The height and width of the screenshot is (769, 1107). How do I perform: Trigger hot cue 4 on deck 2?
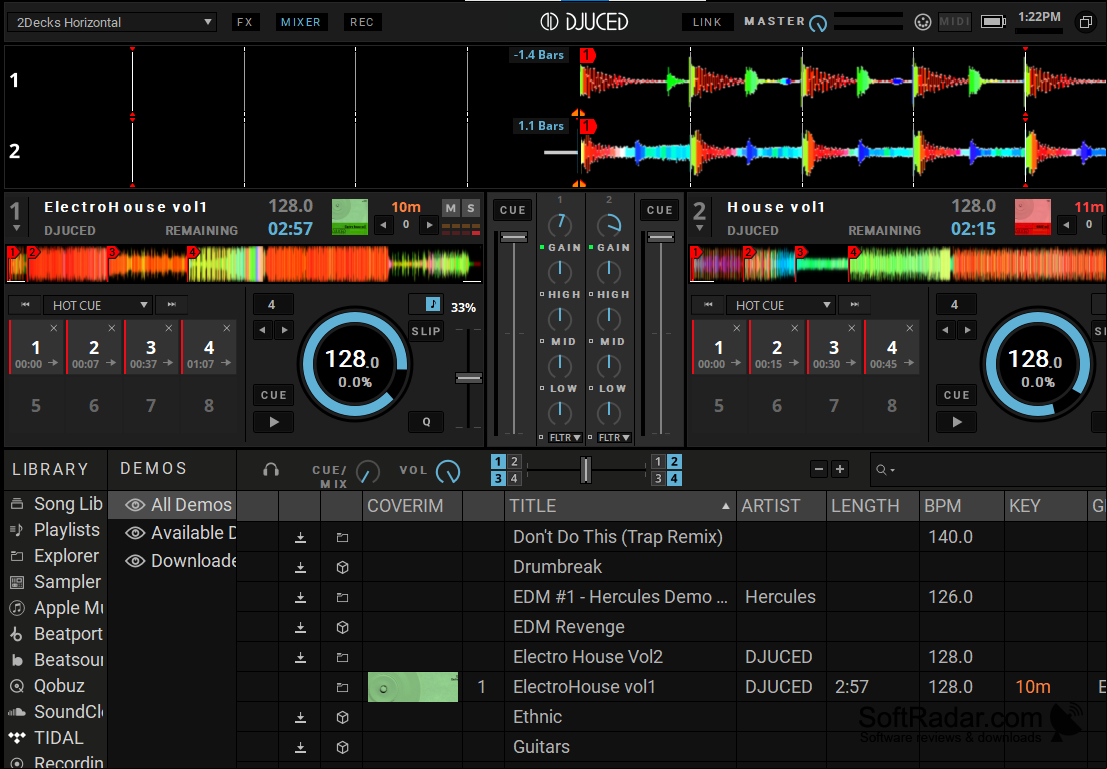[x=892, y=347]
